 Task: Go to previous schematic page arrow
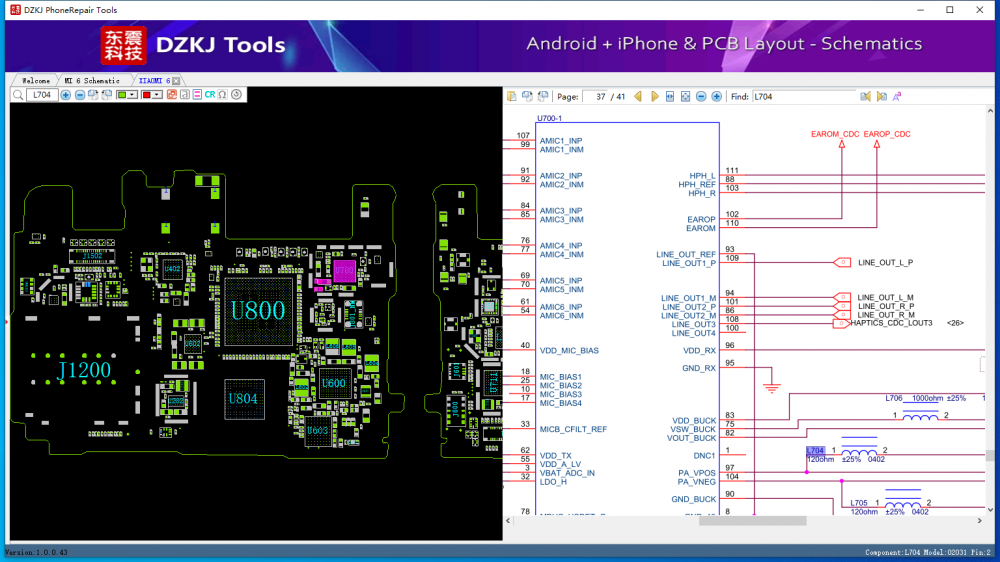[638, 96]
